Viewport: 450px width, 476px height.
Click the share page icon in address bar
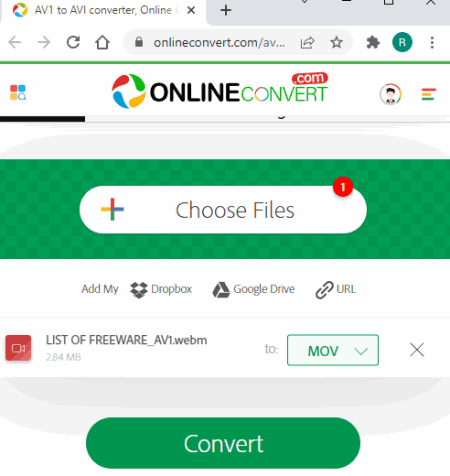pos(307,43)
